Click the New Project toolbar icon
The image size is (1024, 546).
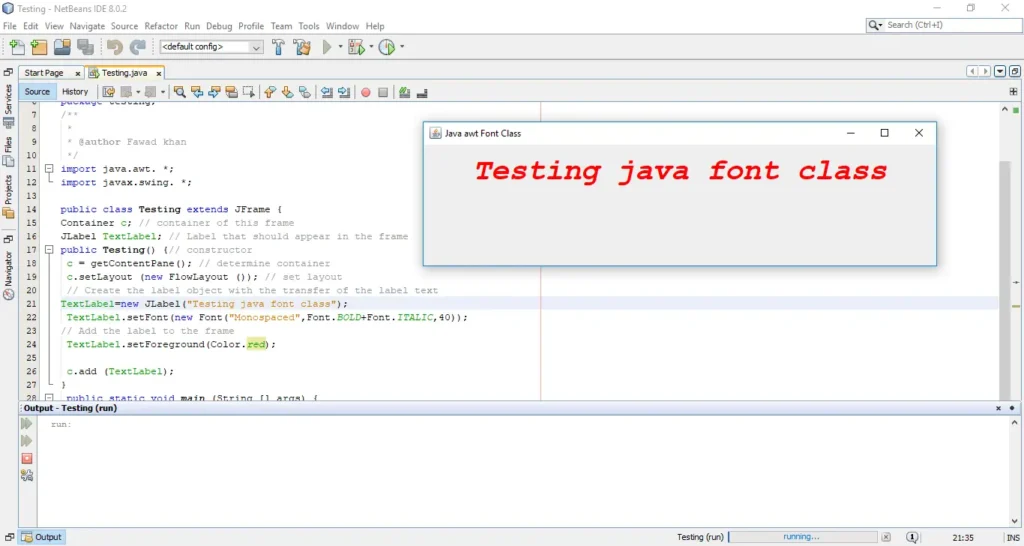point(39,47)
